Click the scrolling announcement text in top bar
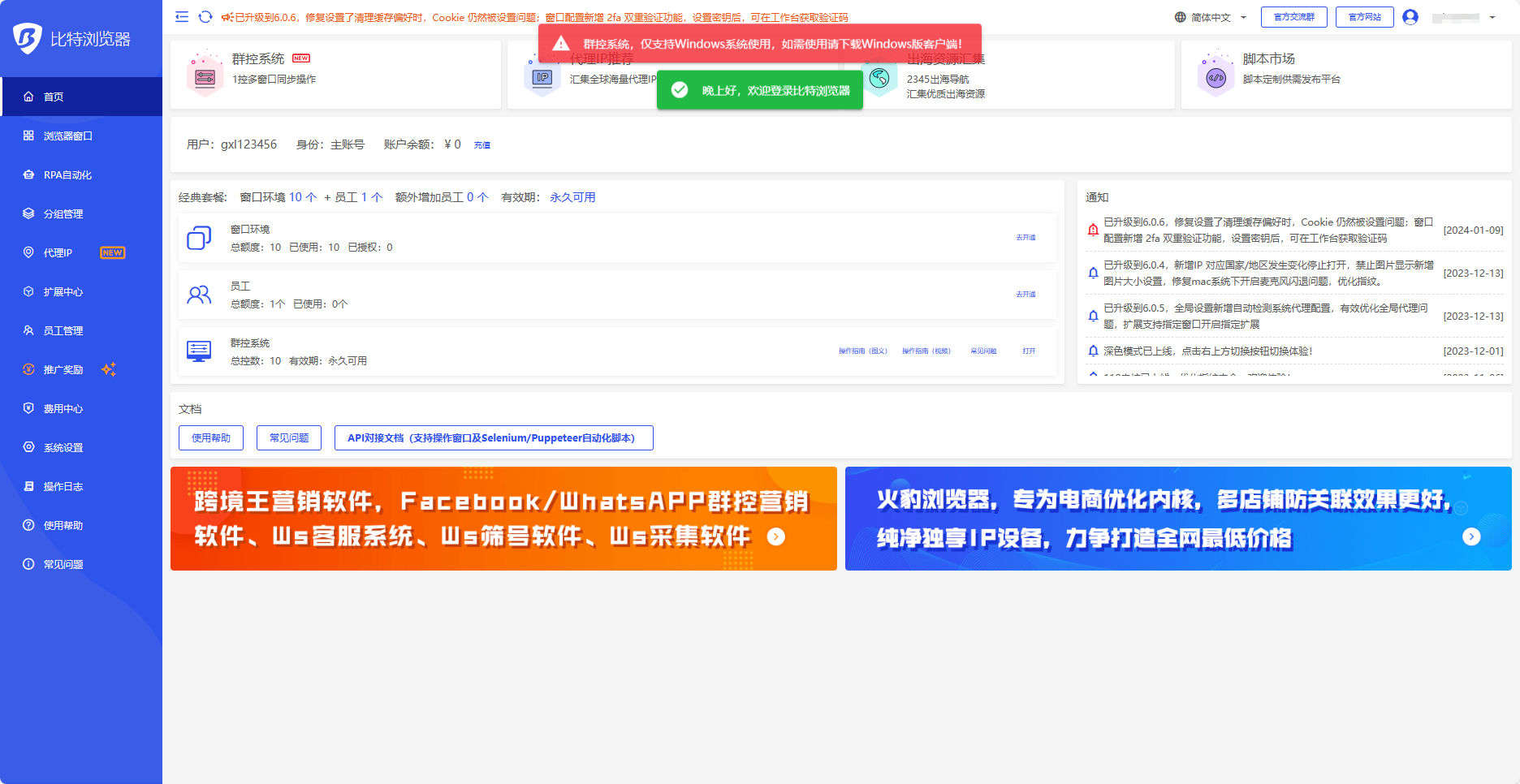 click(x=542, y=17)
